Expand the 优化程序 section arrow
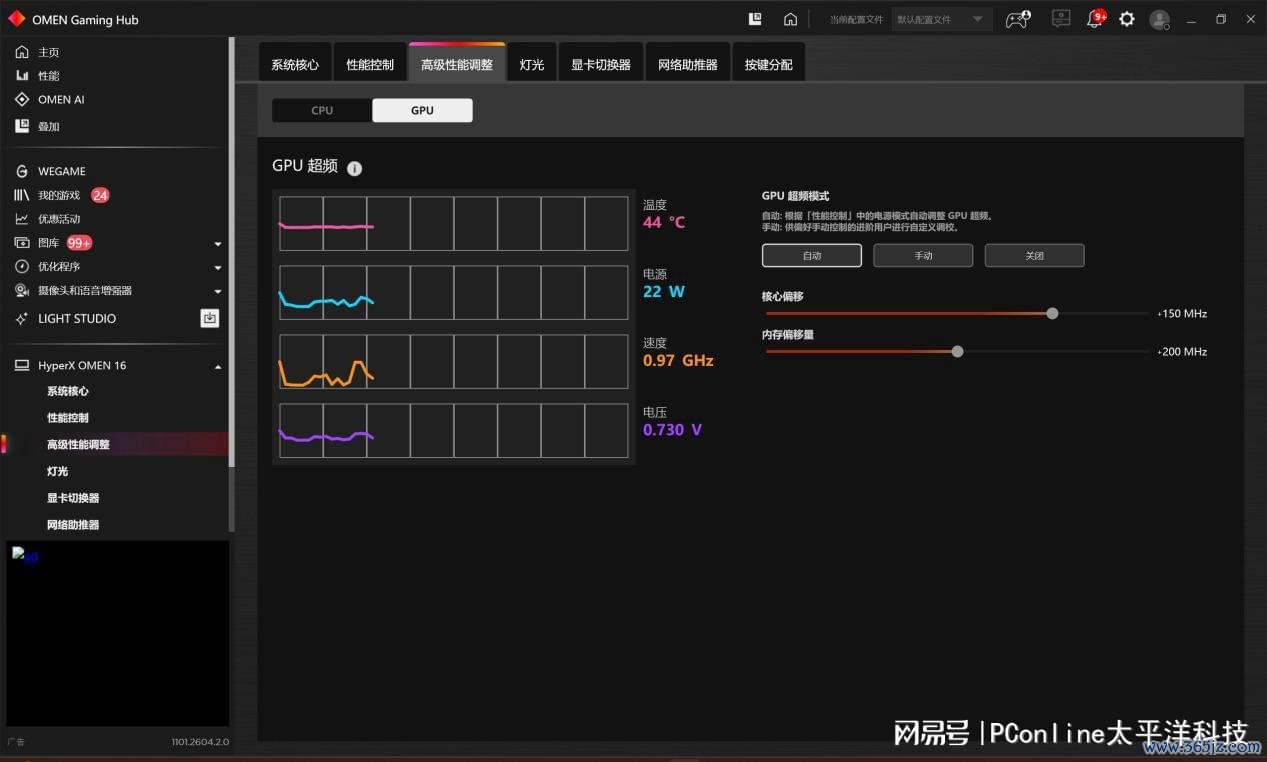The width and height of the screenshot is (1267, 762). click(218, 268)
